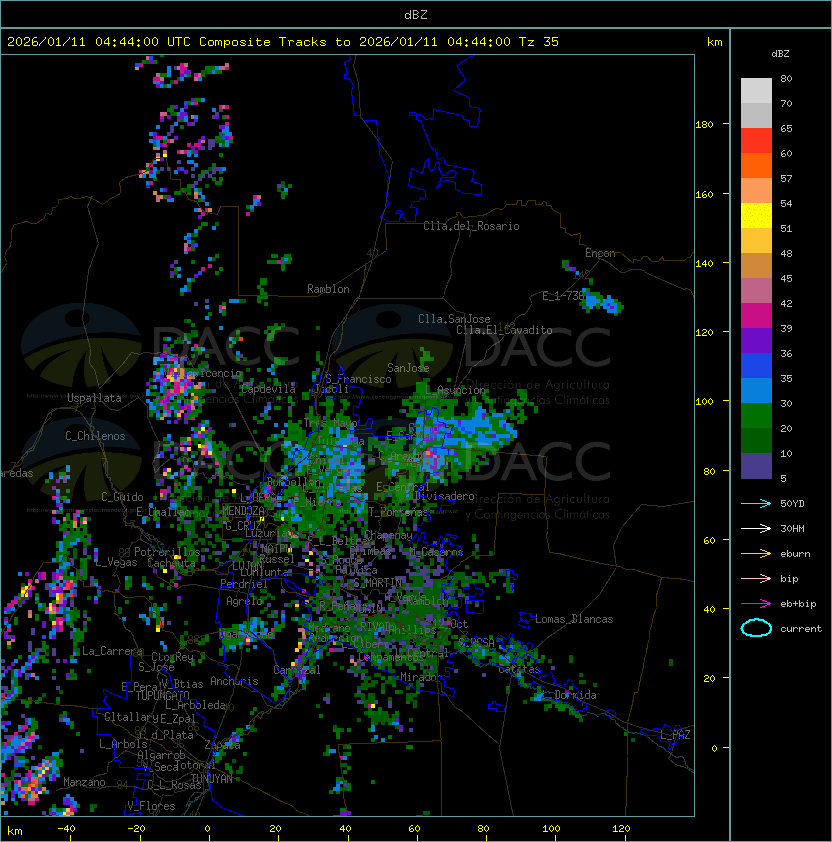This screenshot has width=832, height=842.
Task: Click the La_Carrera place label
Action: (112, 651)
